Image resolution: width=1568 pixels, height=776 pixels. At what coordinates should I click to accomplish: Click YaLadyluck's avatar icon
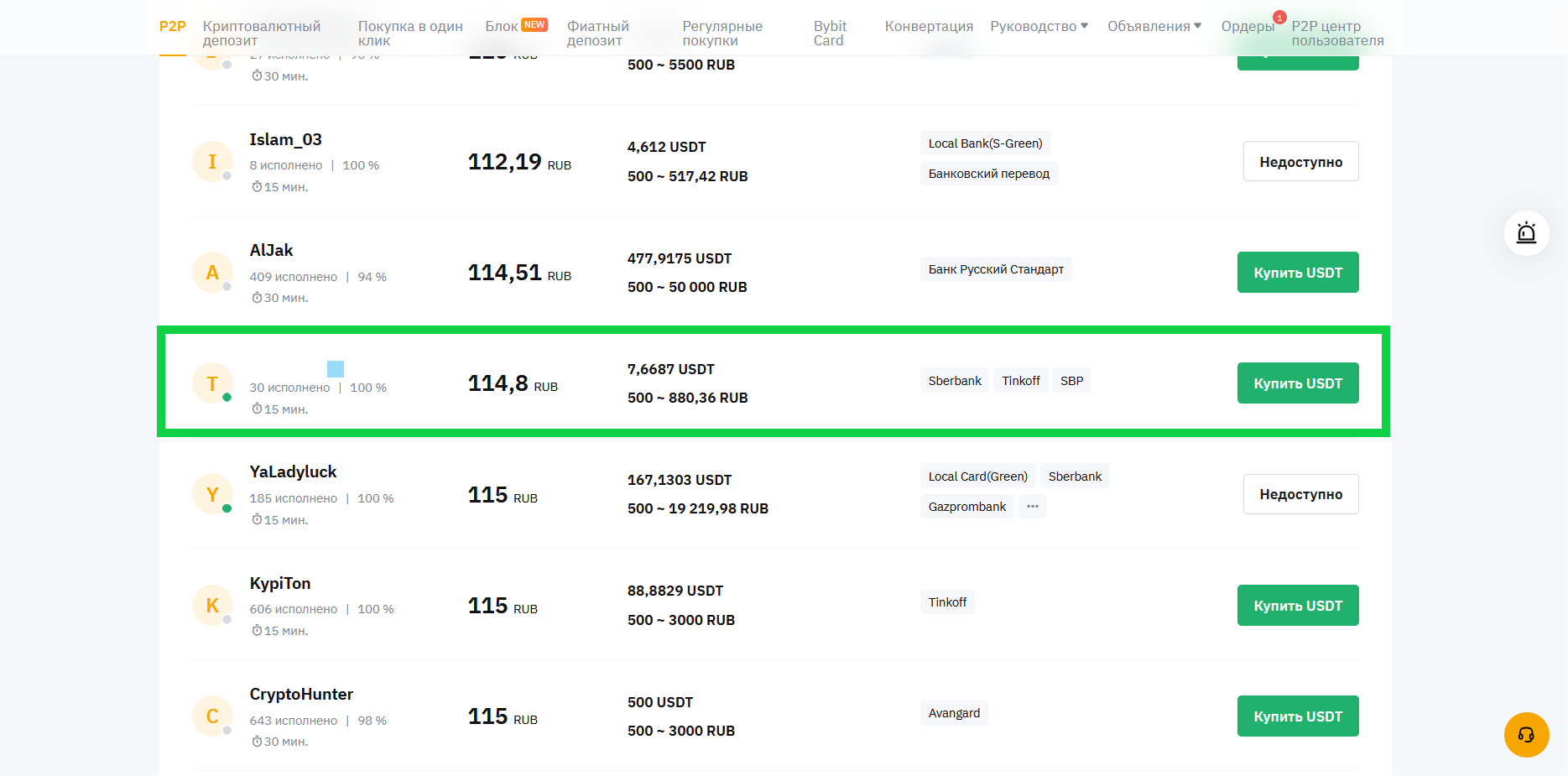212,495
